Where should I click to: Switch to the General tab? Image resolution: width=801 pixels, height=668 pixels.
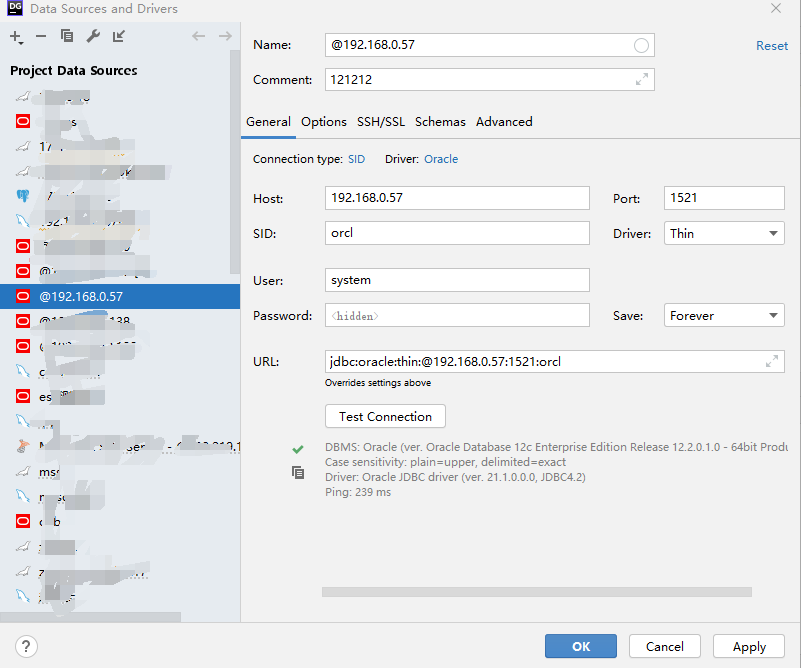pyautogui.click(x=268, y=122)
